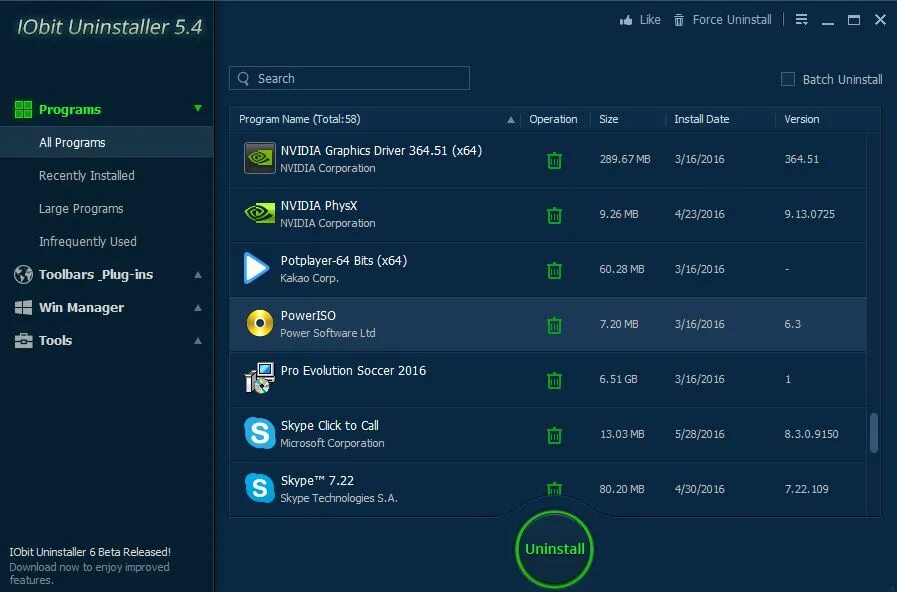The image size is (897, 592).
Task: Click the Force Uninstall trash icon
Action: point(679,21)
